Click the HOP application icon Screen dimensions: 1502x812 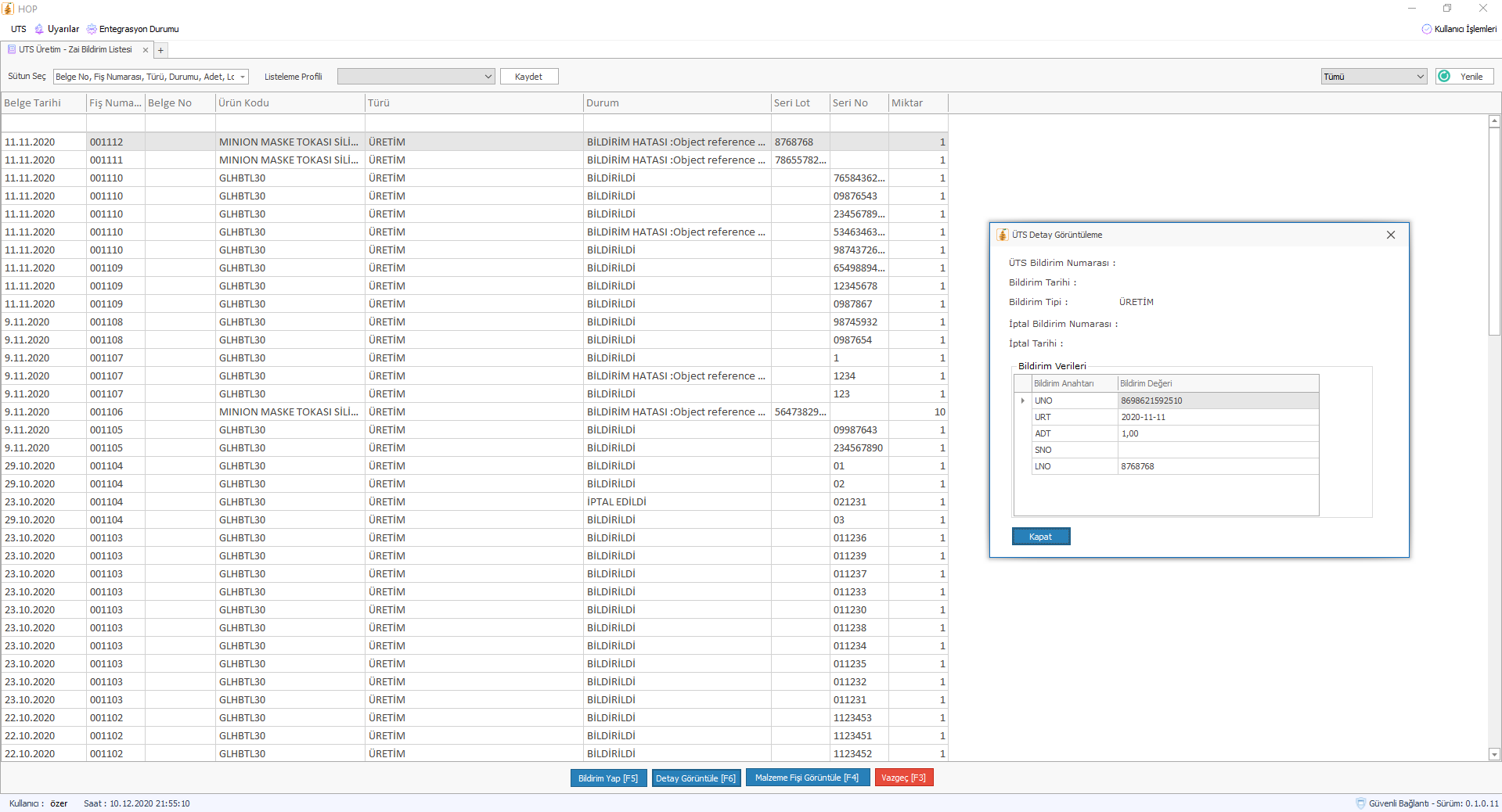8,9
